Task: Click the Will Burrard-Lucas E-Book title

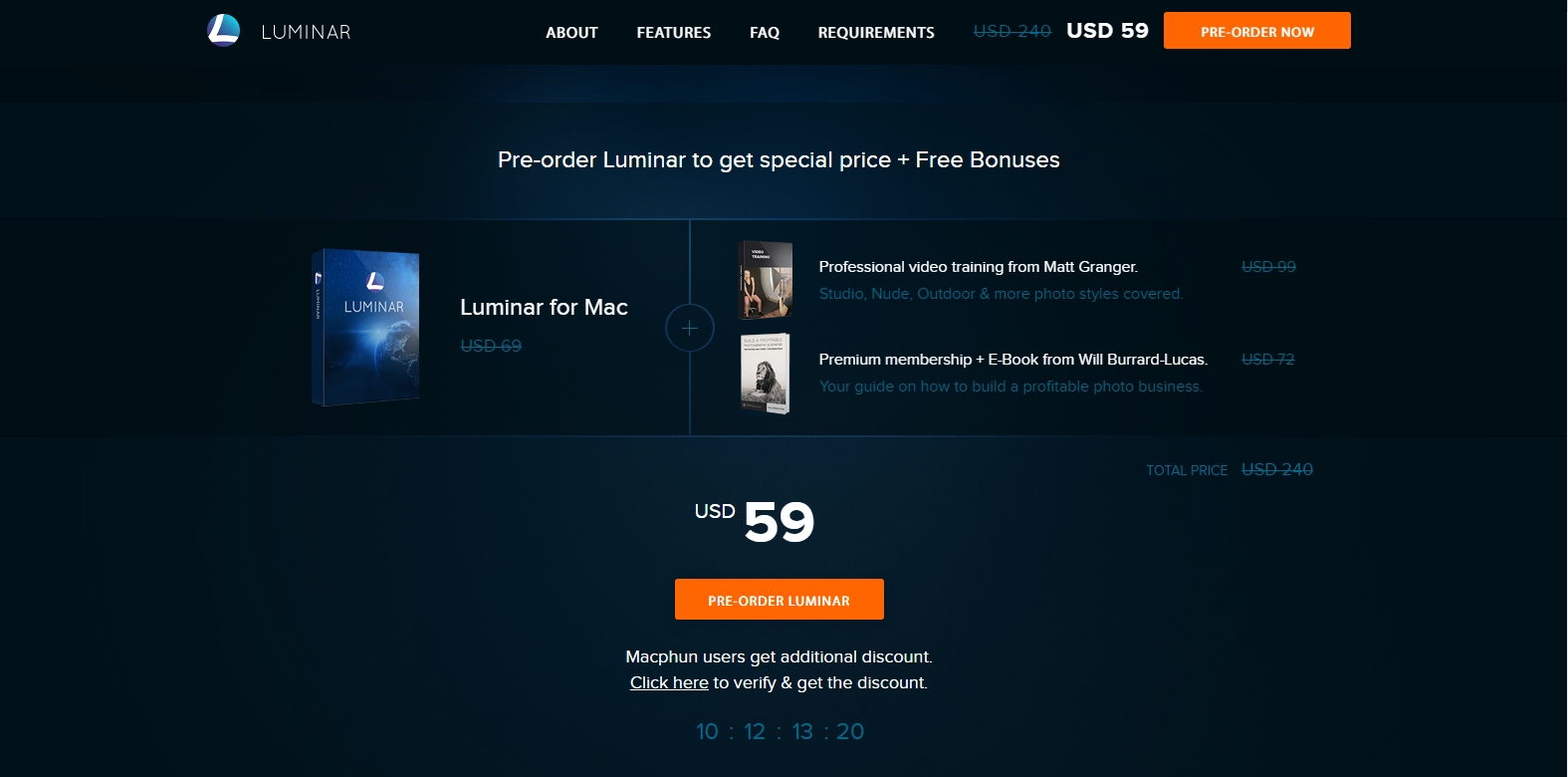Action: click(1013, 360)
